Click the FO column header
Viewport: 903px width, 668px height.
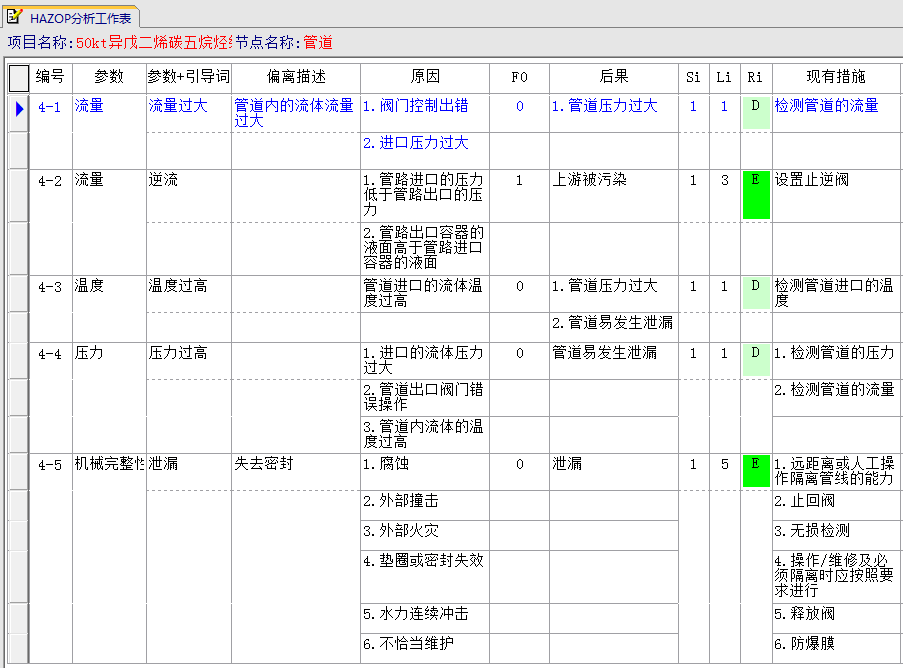tap(519, 77)
